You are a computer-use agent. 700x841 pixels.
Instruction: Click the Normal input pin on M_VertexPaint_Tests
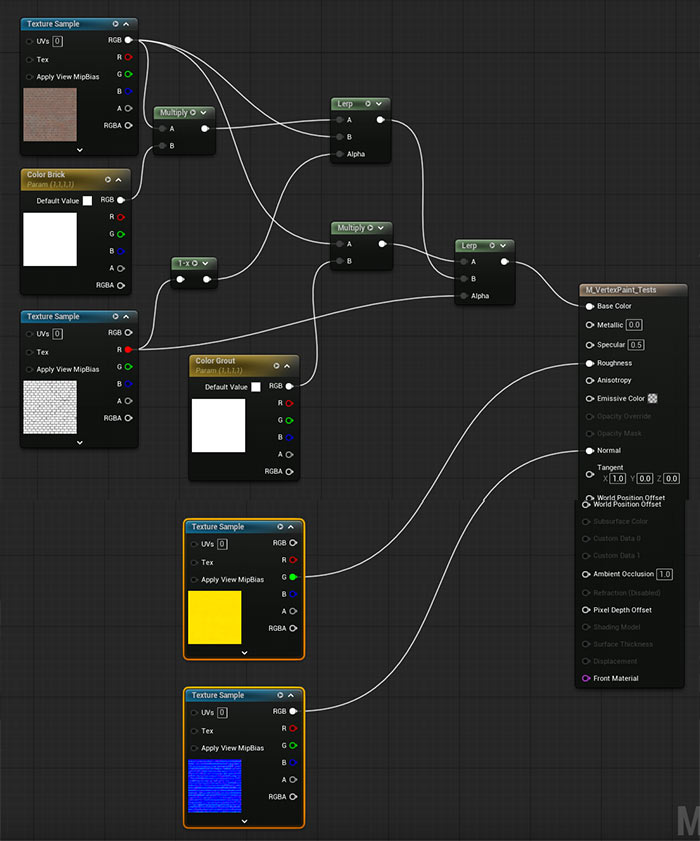click(589, 450)
